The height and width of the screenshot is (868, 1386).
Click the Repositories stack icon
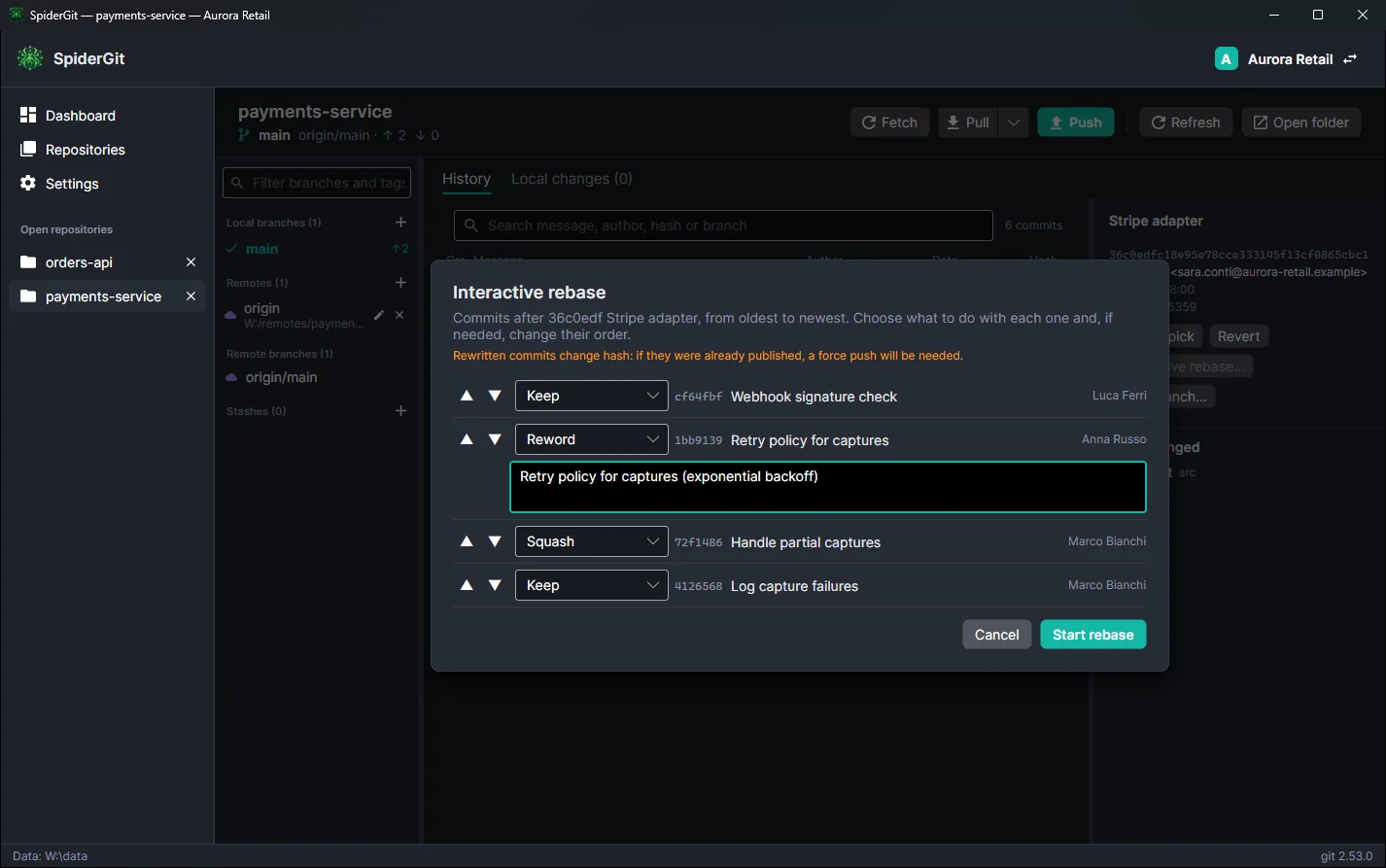tap(28, 150)
